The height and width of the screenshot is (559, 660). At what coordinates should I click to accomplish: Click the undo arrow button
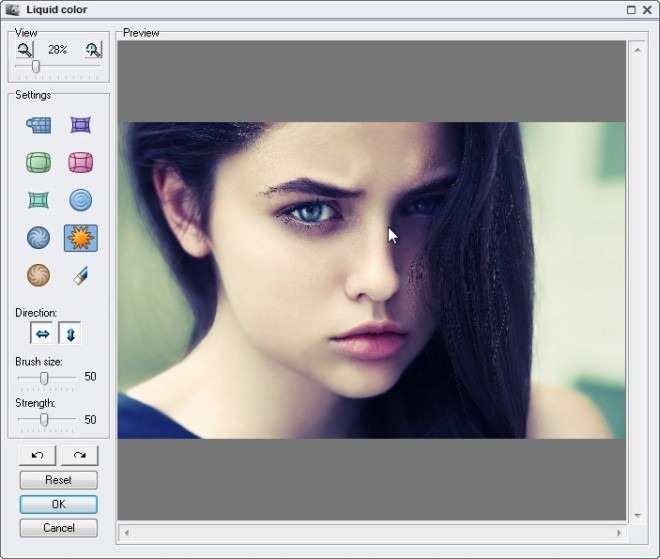[37, 455]
